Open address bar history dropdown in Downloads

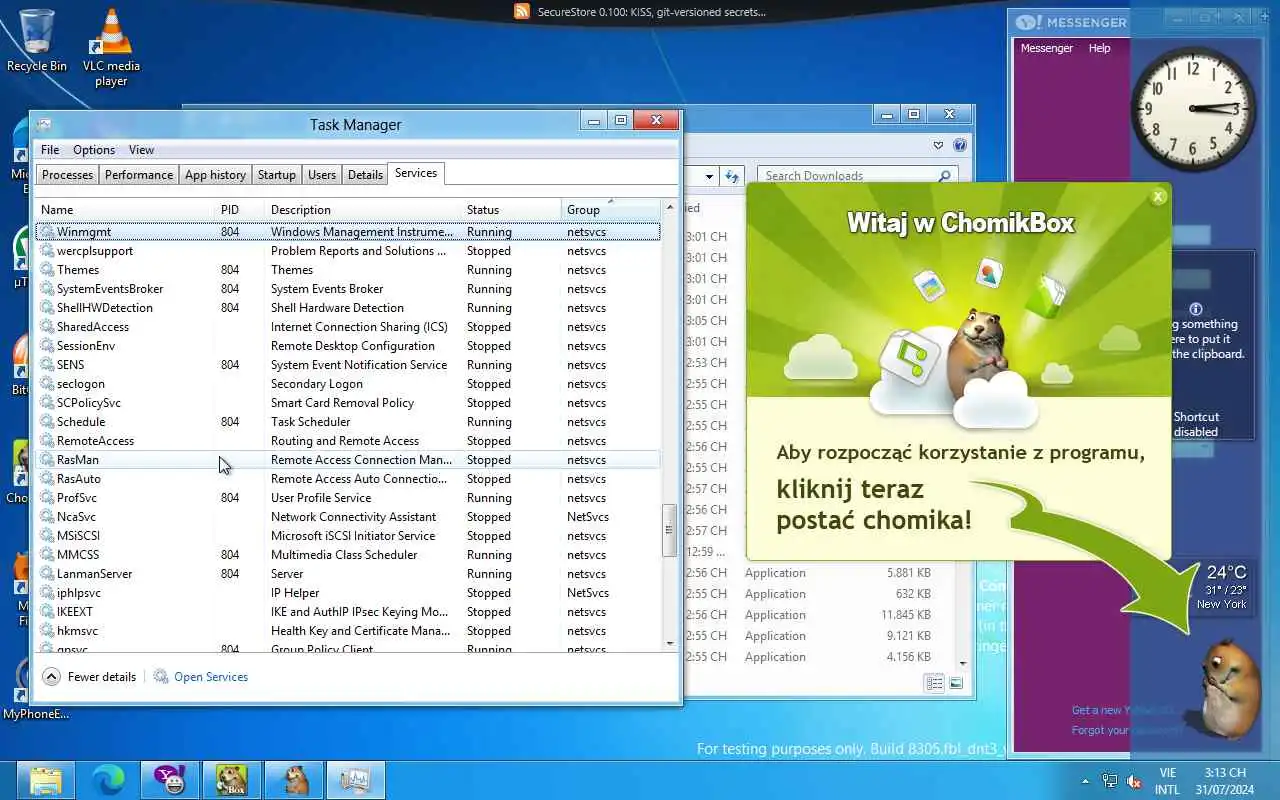(x=709, y=176)
